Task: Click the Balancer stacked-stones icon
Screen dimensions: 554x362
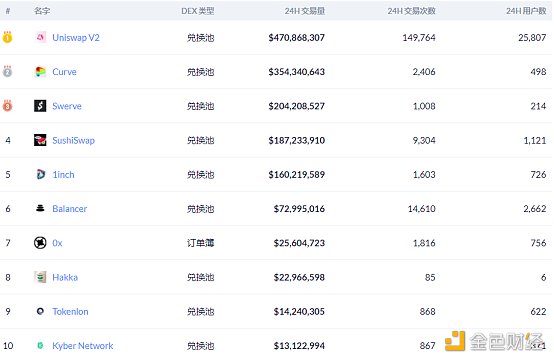Action: (x=40, y=208)
